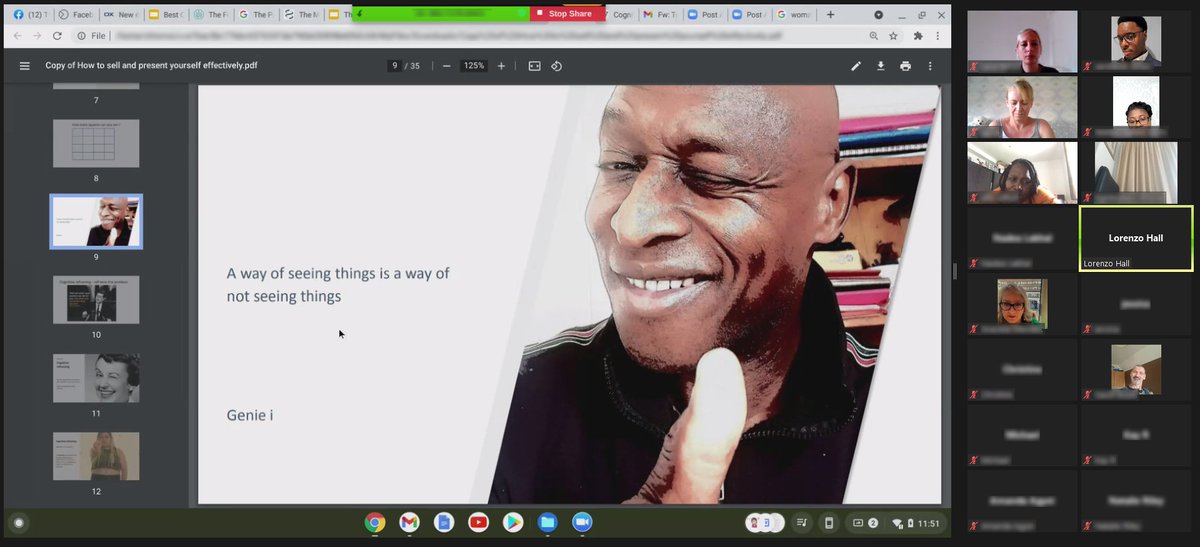1200x547 pixels.
Task: Open browser extensions puzzle icon
Action: click(x=918, y=35)
